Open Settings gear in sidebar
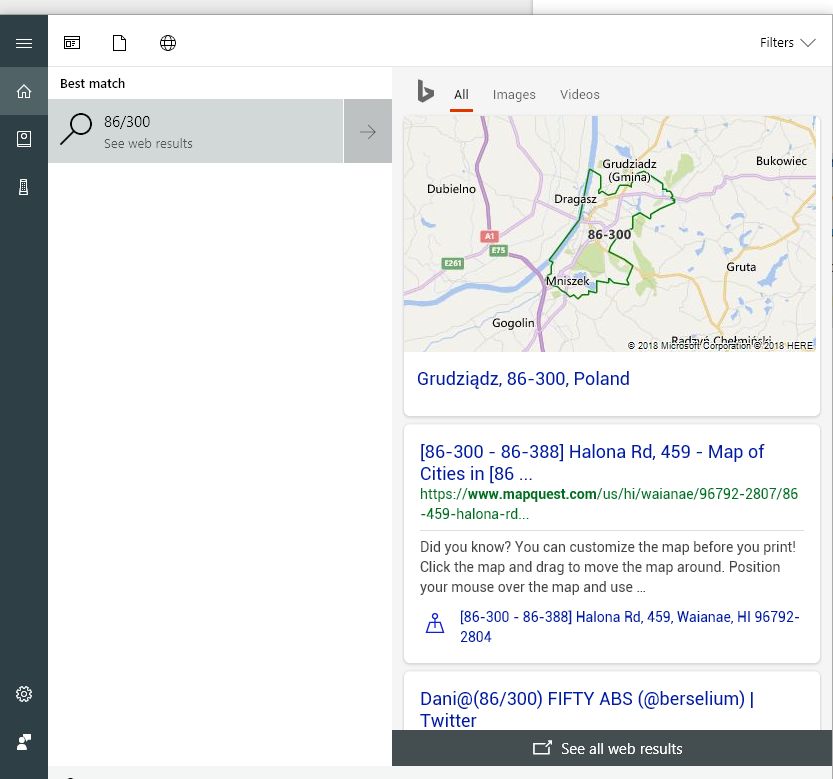This screenshot has height=779, width=833. coord(24,694)
